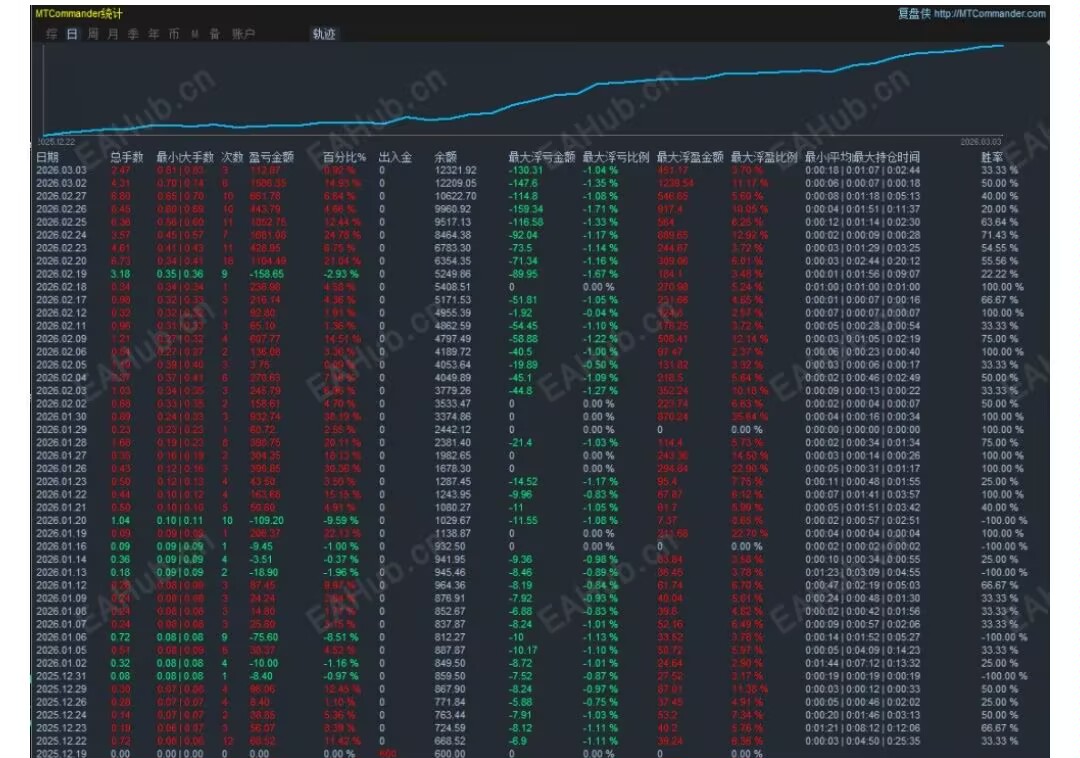Switch to the 综 summary tab
This screenshot has height=758, width=1080.
coord(52,34)
